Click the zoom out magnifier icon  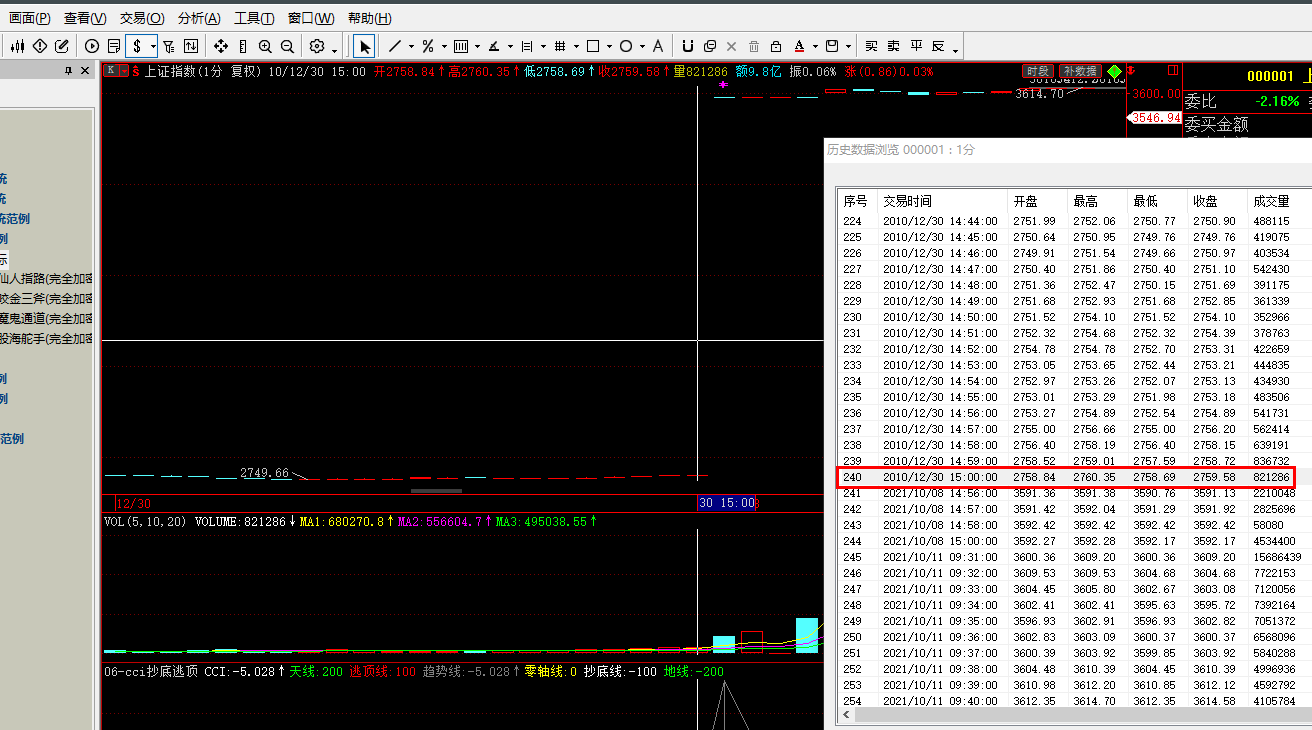[287, 46]
